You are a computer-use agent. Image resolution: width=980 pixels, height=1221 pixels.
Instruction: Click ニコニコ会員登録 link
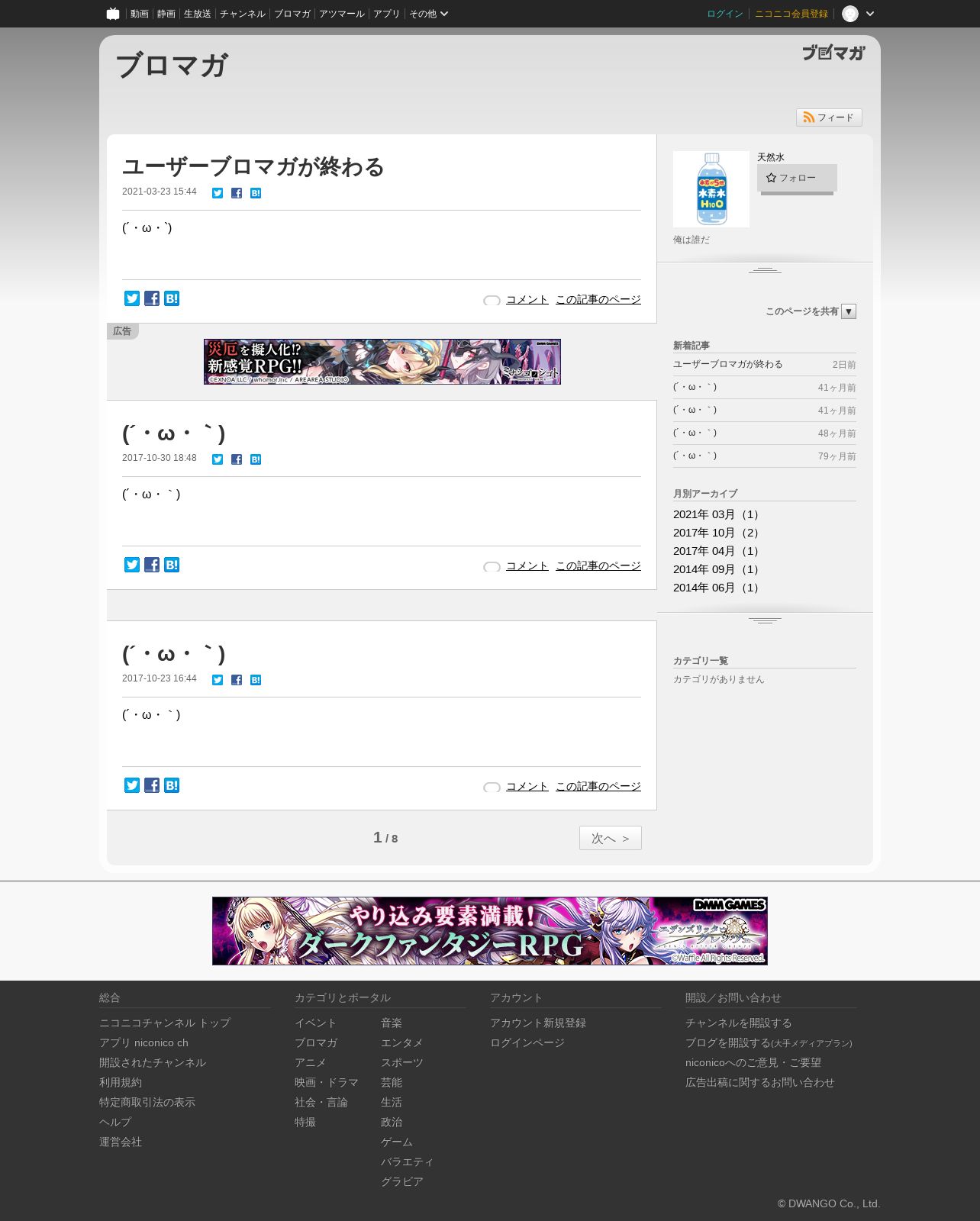point(791,14)
